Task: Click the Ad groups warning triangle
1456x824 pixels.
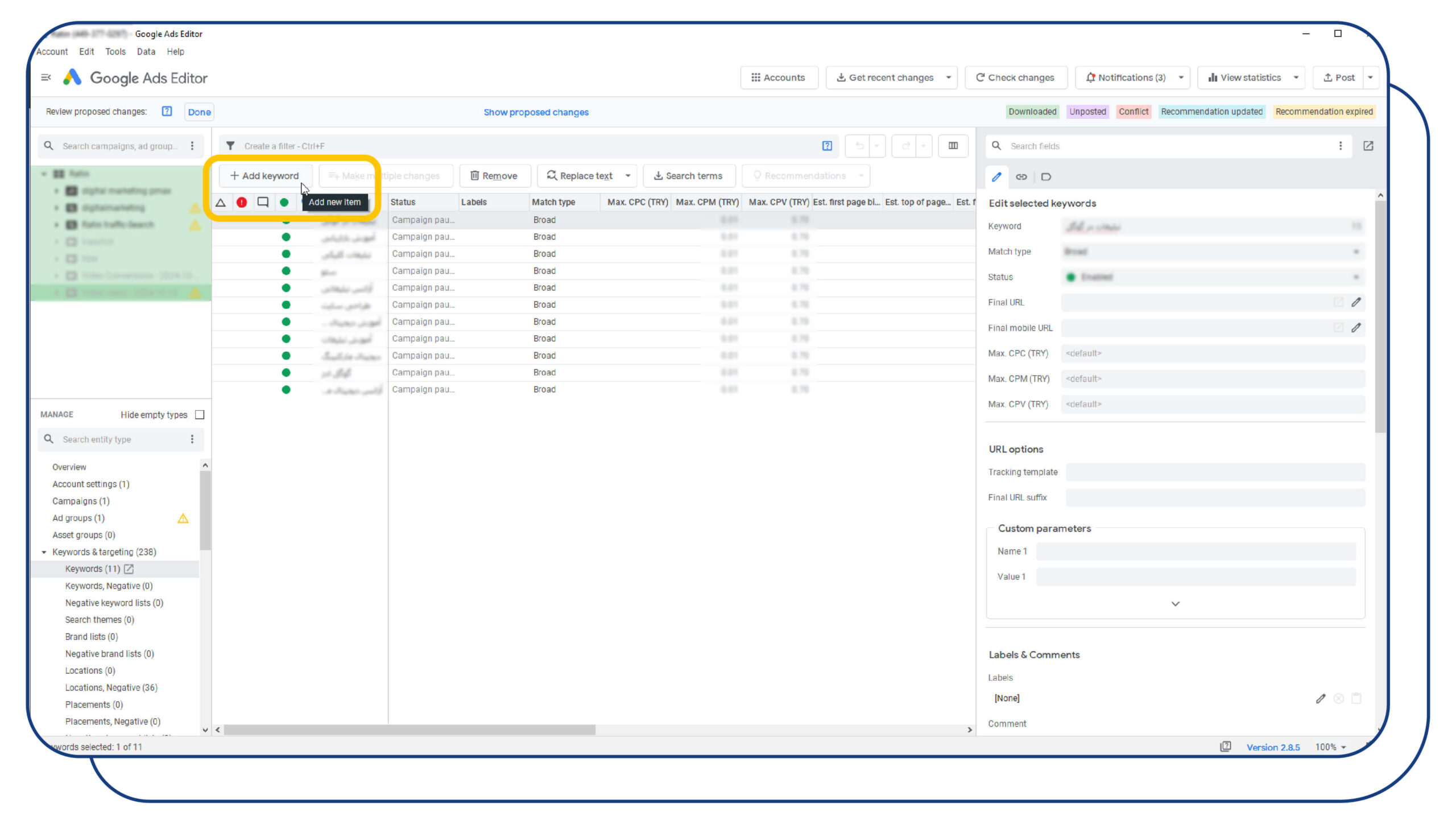Action: tap(183, 518)
